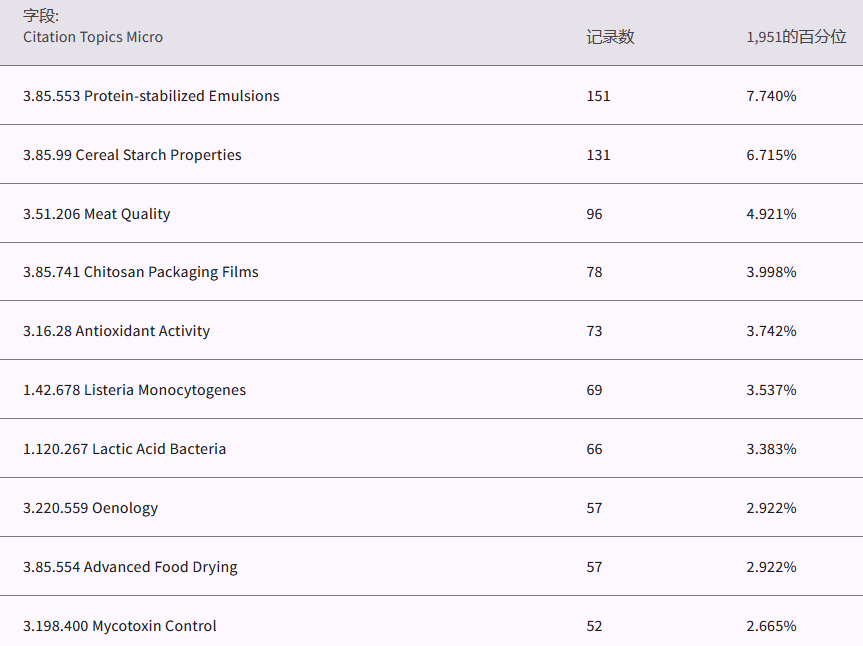The image size is (863, 646).
Task: Click the Lactic Acid Bacteria topic
Action: click(x=124, y=449)
